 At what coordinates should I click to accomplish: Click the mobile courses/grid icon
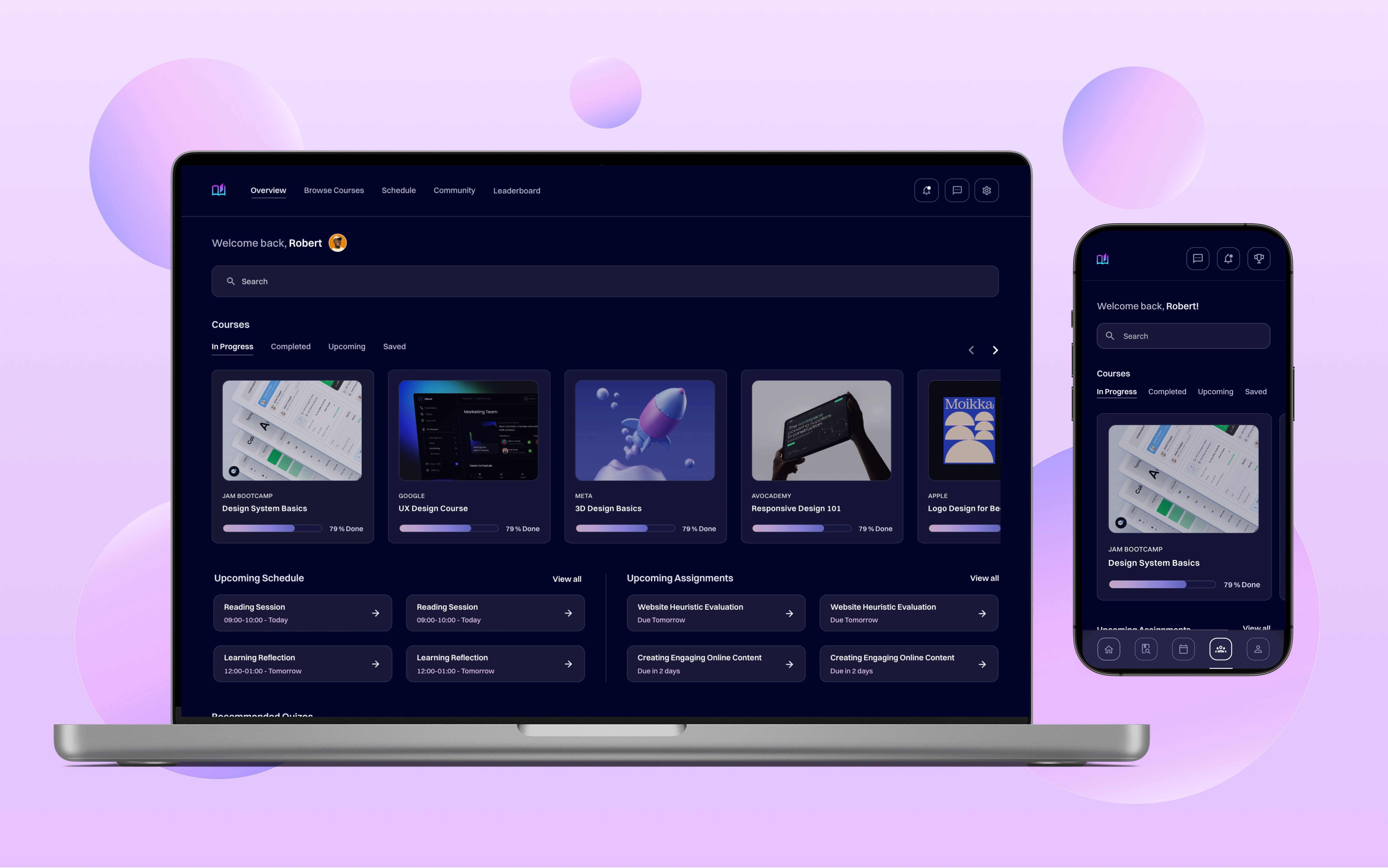click(x=1146, y=649)
